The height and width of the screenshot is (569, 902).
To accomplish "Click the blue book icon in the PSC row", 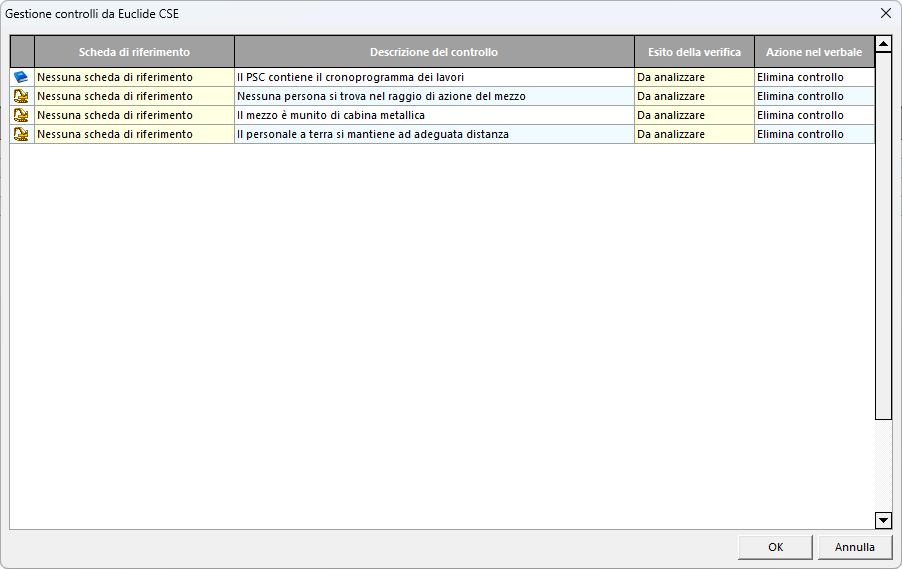I will click(x=21, y=77).
